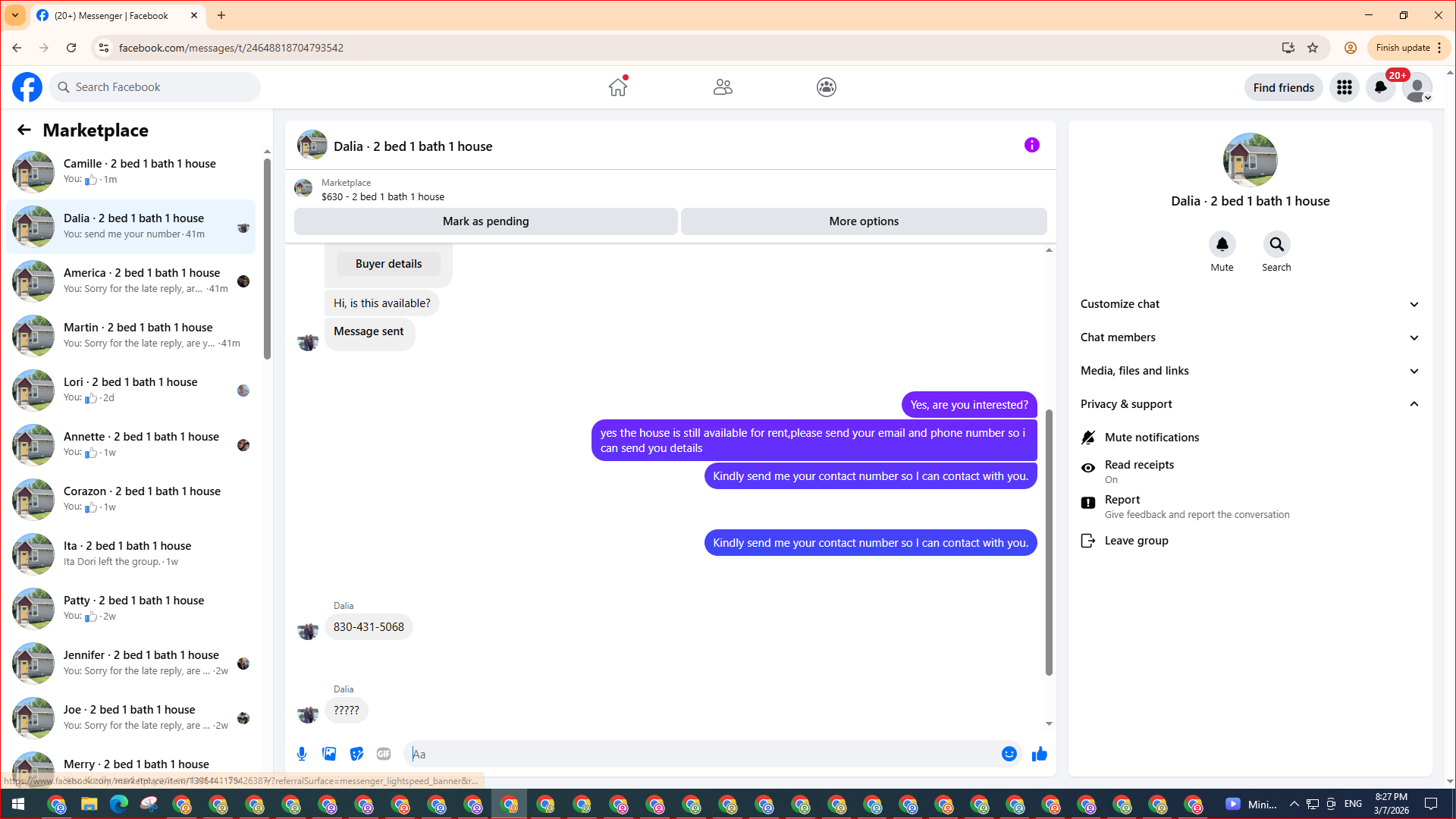Image resolution: width=1456 pixels, height=819 pixels.
Task: Open Martin 2 bed 1 bath conversation
Action: (x=130, y=335)
